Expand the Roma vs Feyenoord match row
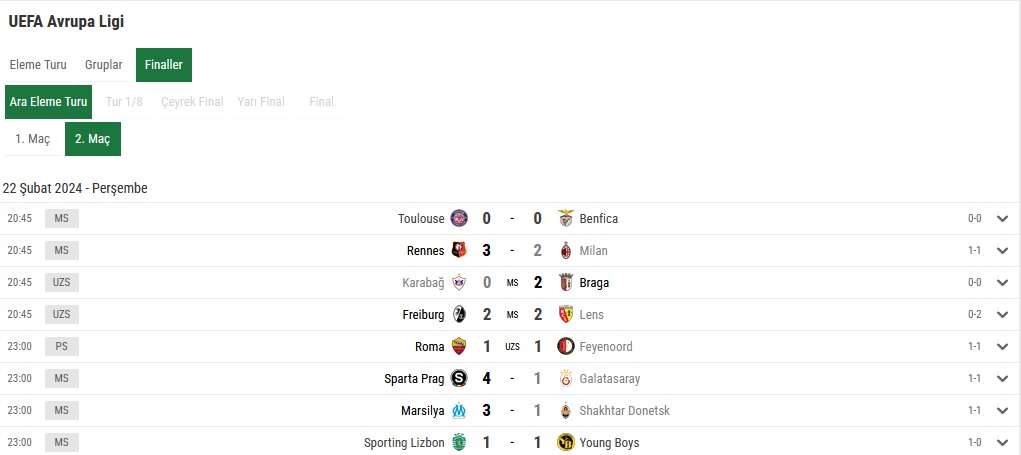1021x455 pixels. pyautogui.click(x=1002, y=346)
